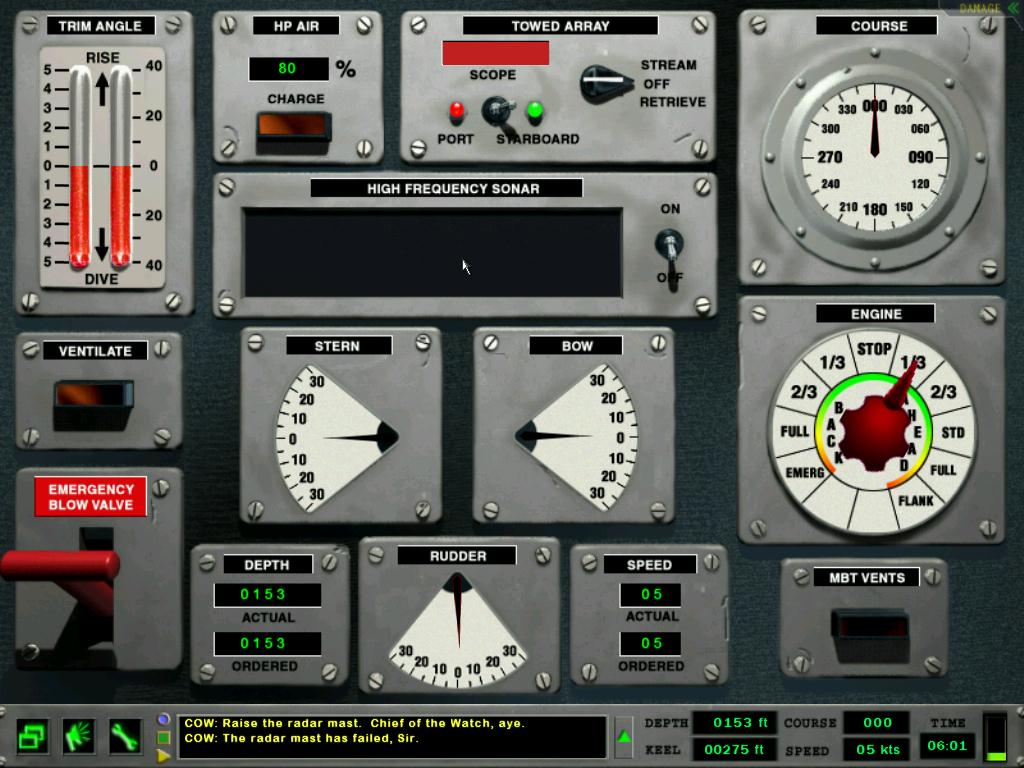Image resolution: width=1024 pixels, height=768 pixels.
Task: Click the green orders megaphone icon
Action: (78, 736)
